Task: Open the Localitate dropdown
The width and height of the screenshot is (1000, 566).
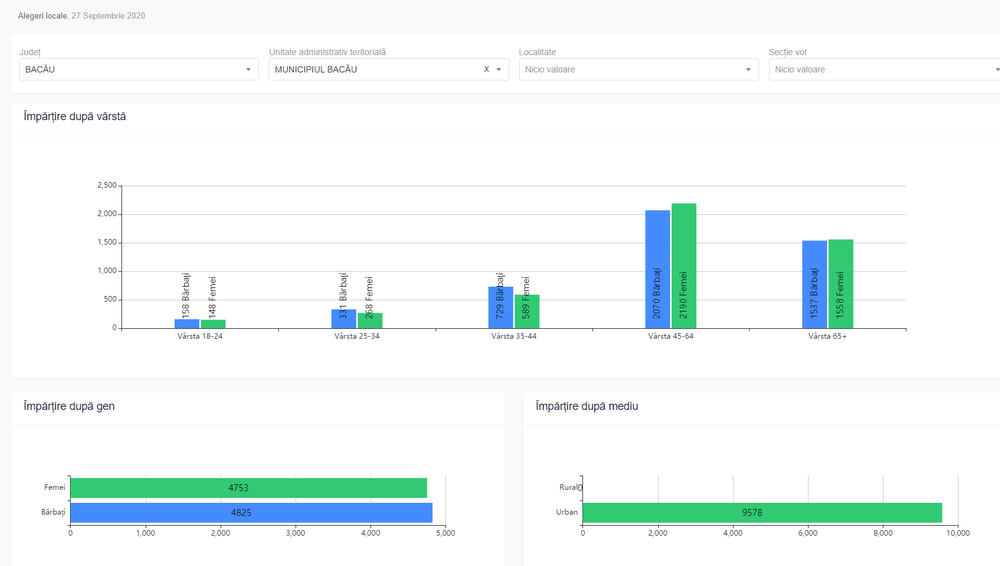Action: pyautogui.click(x=638, y=69)
